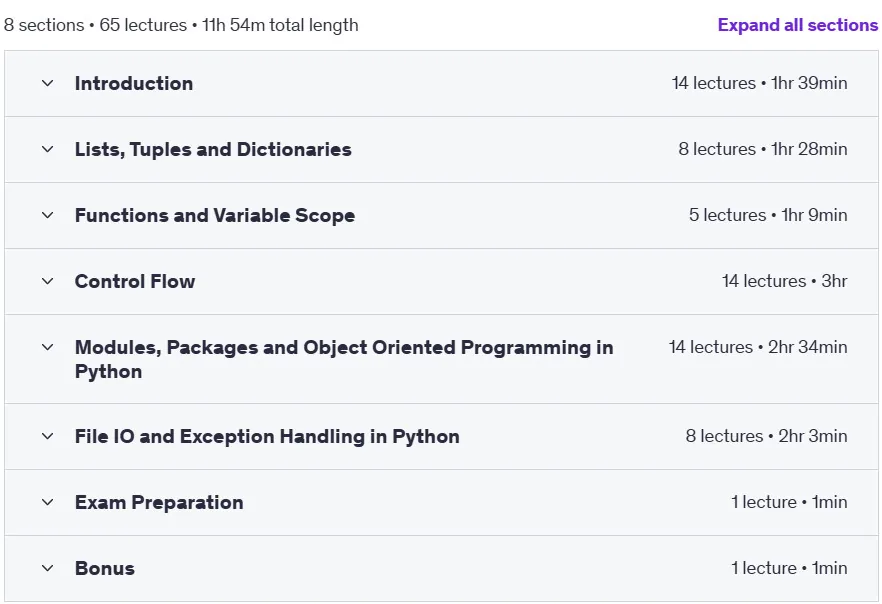
Task: Click the Control Flow chevron arrow
Action: coord(48,281)
